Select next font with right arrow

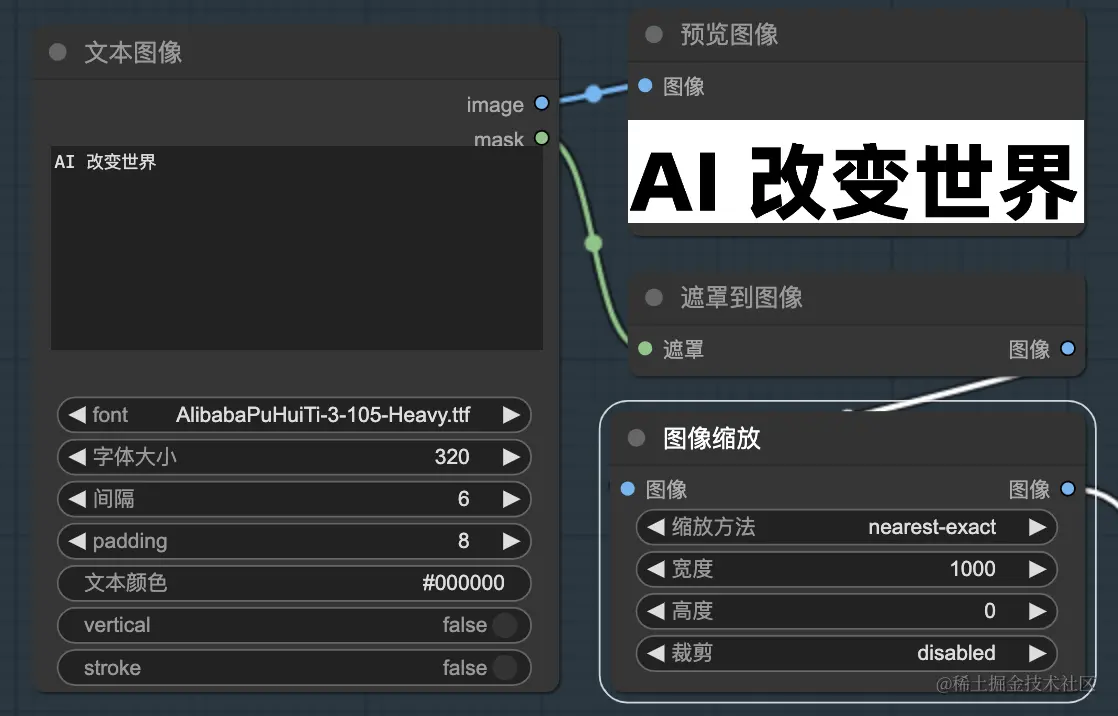point(511,415)
